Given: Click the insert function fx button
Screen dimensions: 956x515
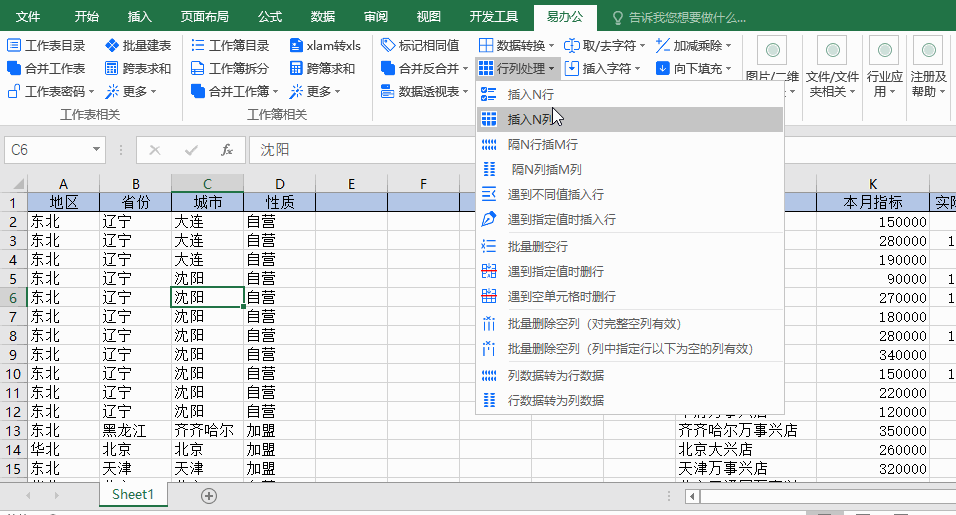Looking at the screenshot, I should coord(227,150).
